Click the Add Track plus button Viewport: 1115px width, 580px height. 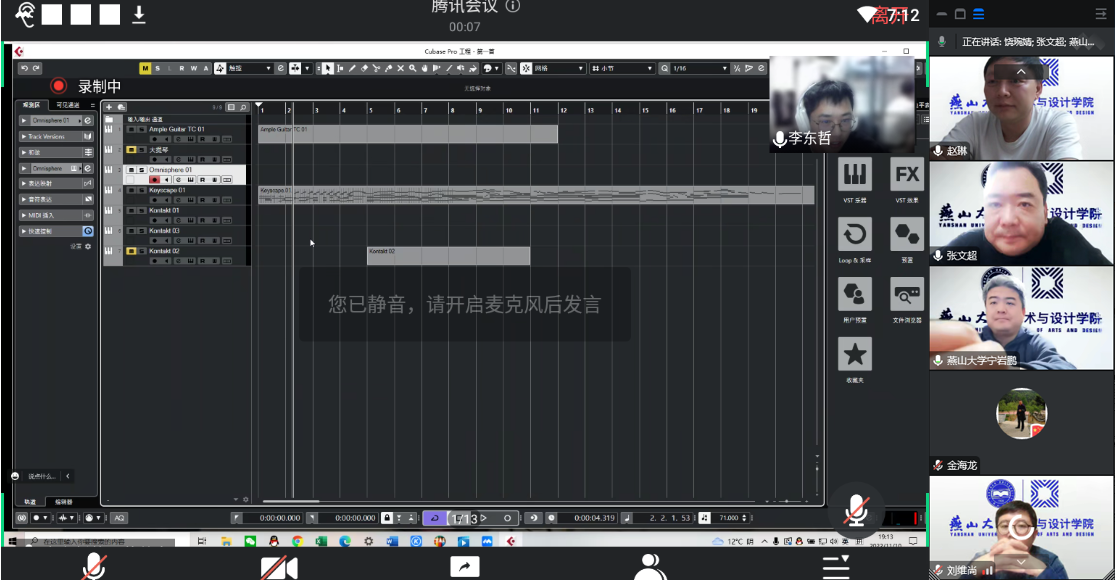point(109,107)
